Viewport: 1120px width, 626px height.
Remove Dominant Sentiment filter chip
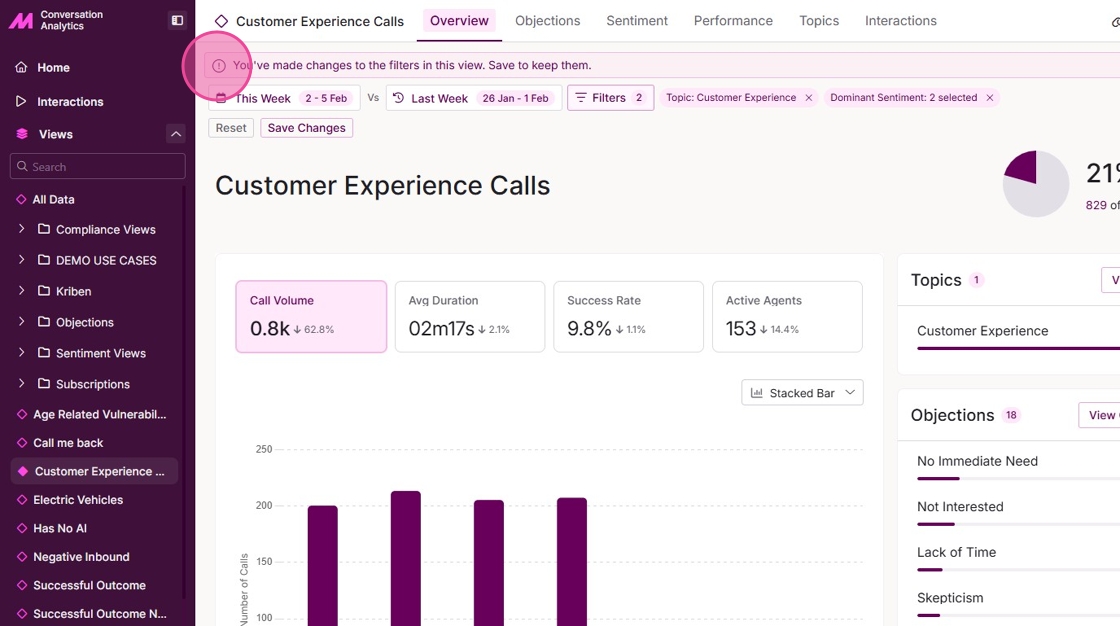[x=990, y=98]
